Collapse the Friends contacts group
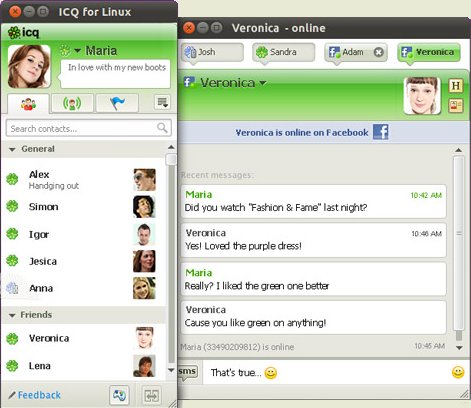This screenshot has width=471, height=408. 12,315
